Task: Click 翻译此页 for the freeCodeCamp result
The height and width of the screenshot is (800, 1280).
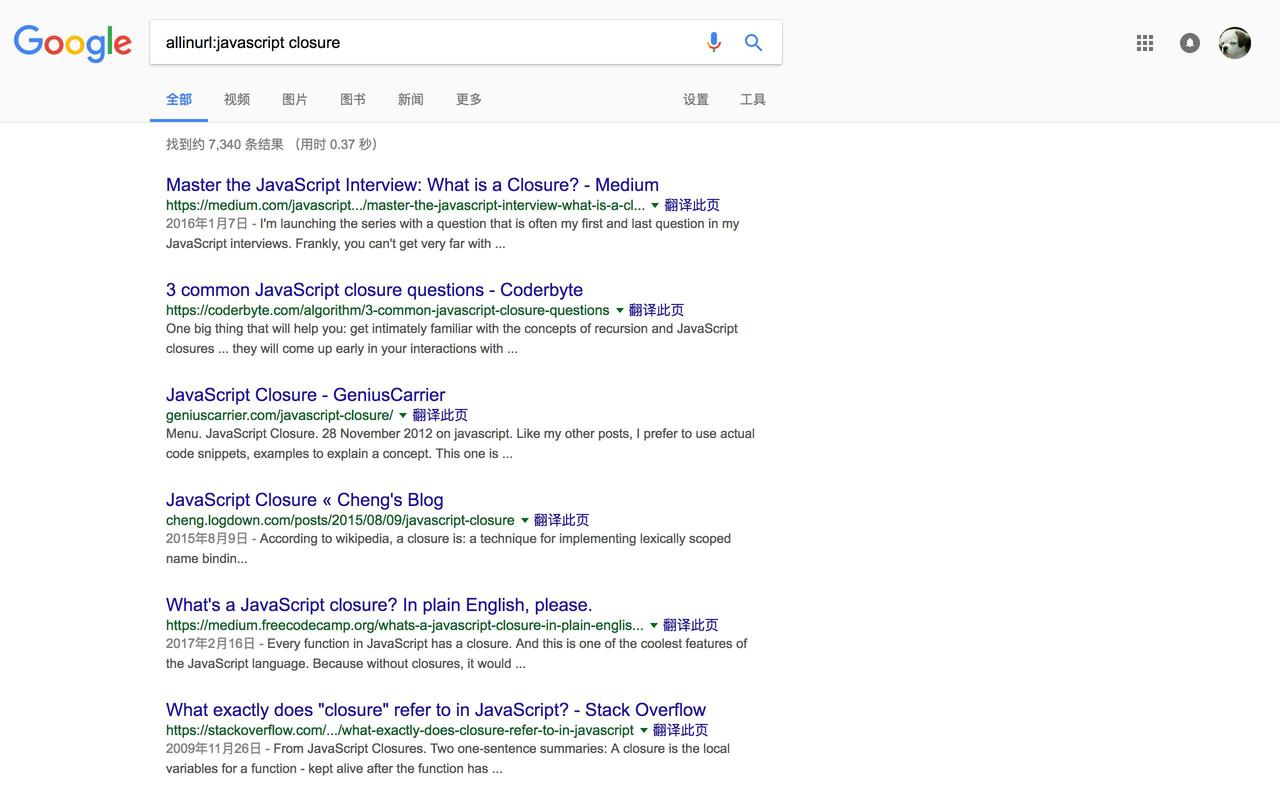Action: (691, 625)
